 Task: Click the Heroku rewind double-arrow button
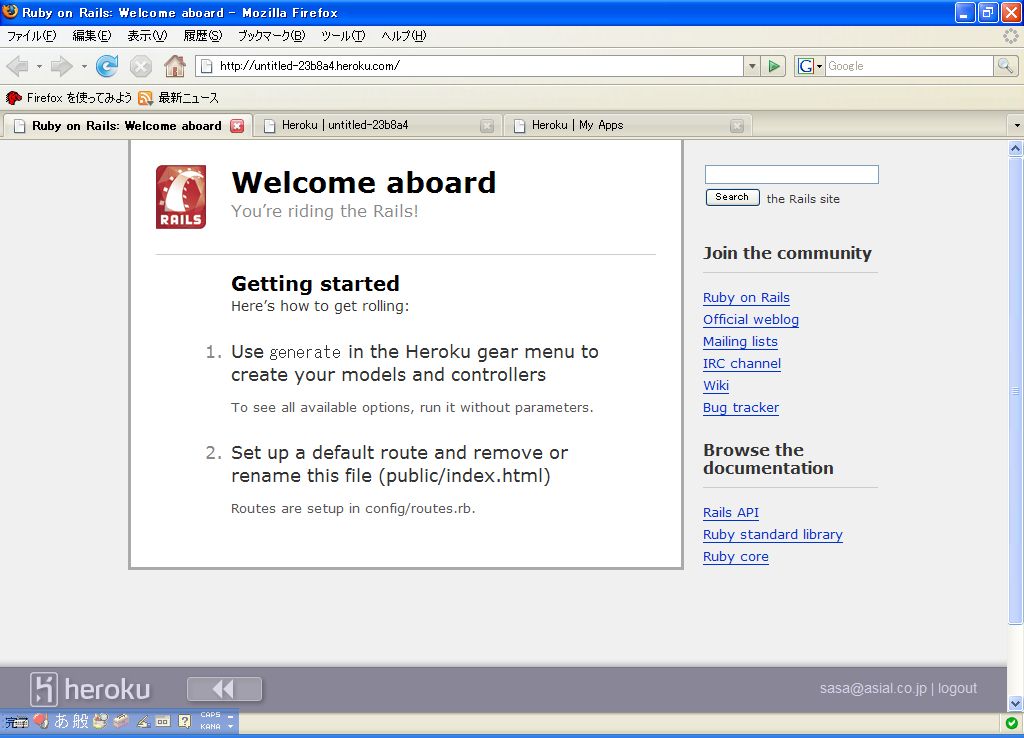click(224, 689)
